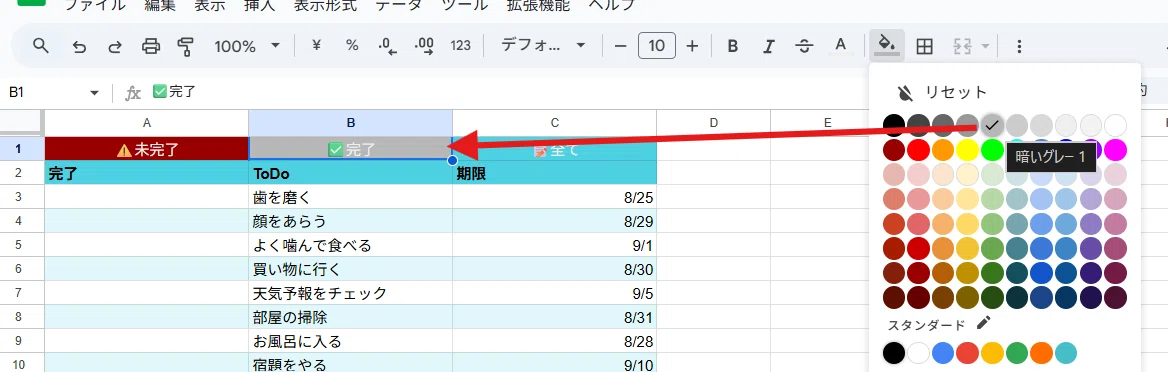
Task: Select the ToDo header cell
Action: (351, 173)
